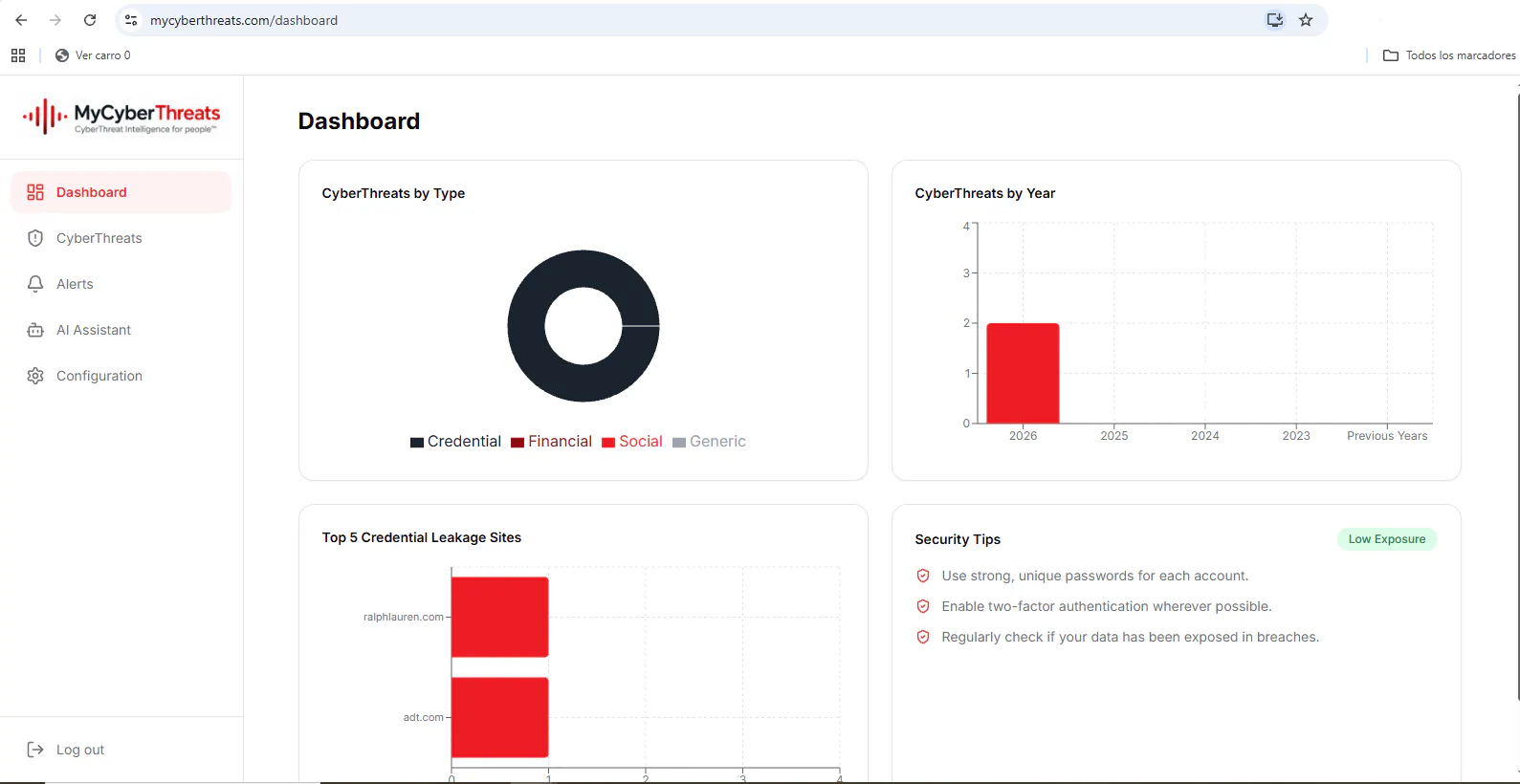The image size is (1520, 784).
Task: Click the 'Top 5 Credential Leakage Sites' heading
Action: click(422, 537)
